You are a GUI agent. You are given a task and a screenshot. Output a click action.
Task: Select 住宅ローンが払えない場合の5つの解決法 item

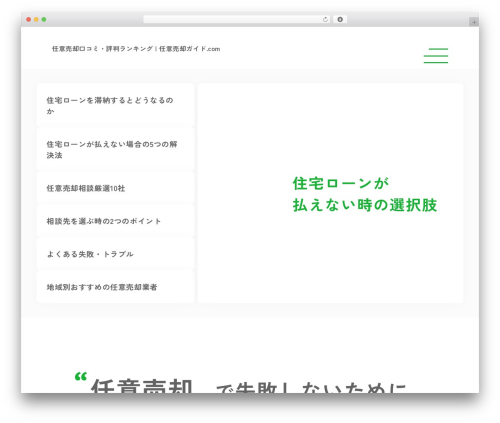tap(115, 149)
